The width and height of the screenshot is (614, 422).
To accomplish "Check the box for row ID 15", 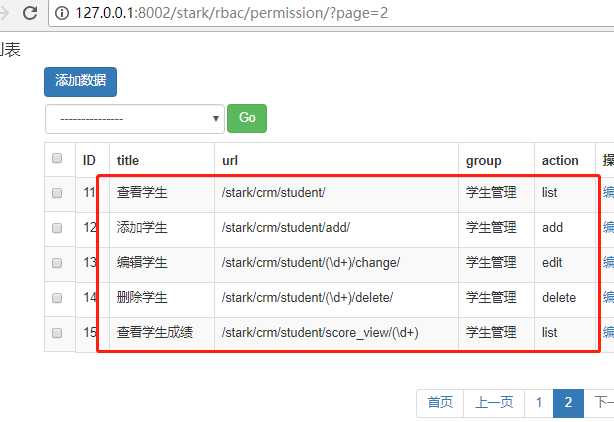I will point(57,333).
